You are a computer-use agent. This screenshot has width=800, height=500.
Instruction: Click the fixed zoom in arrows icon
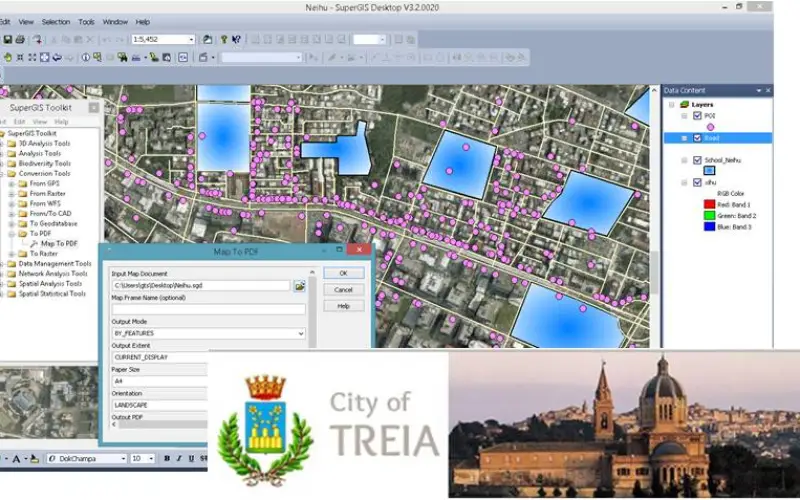(x=20, y=58)
